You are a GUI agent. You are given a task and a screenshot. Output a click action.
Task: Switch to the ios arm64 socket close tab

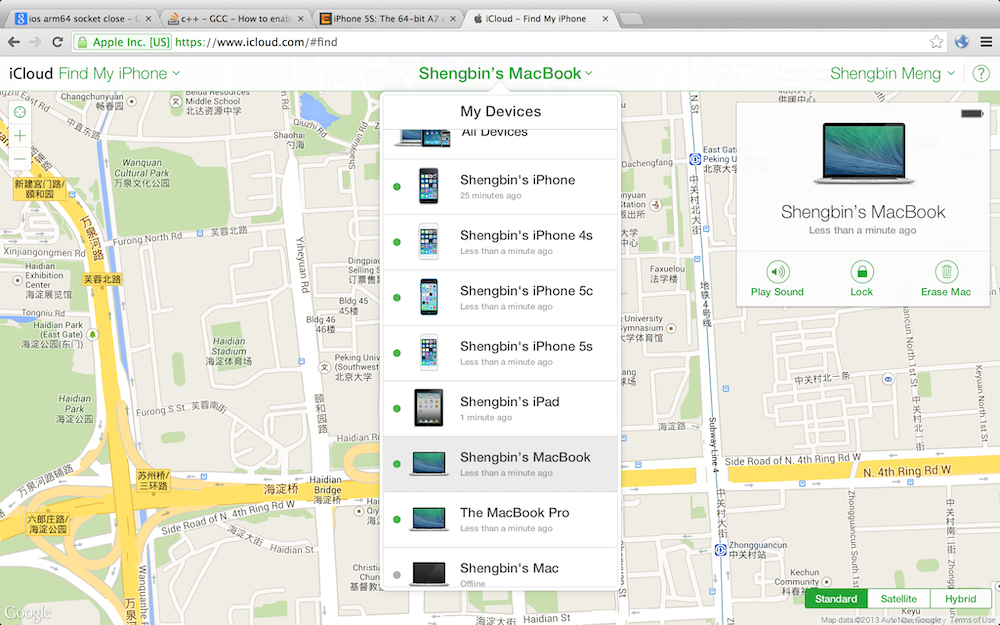tap(82, 18)
